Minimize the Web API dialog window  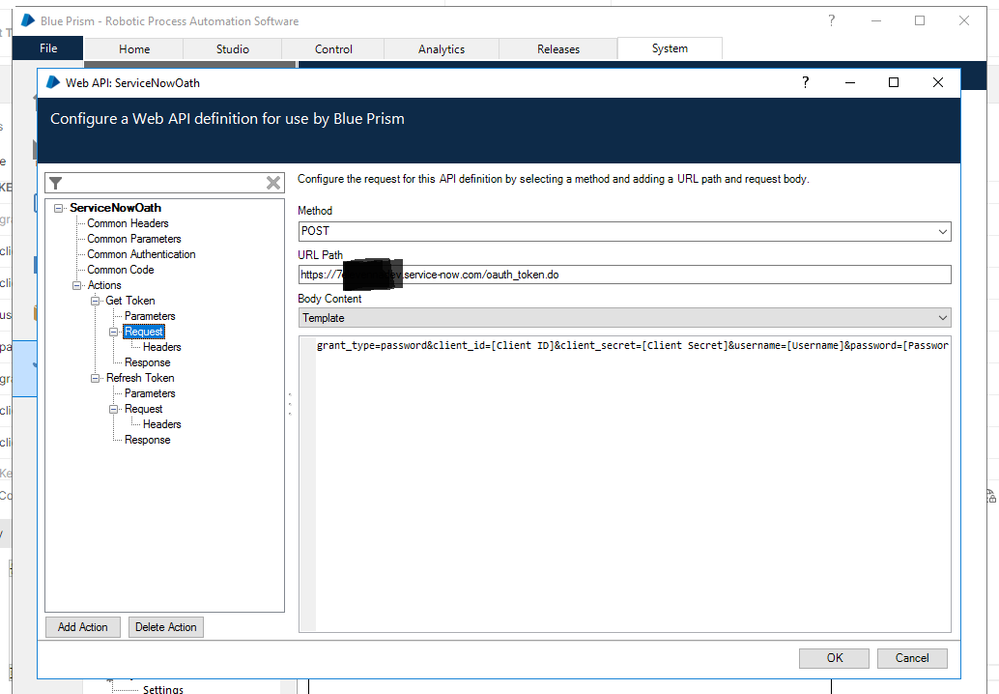tap(850, 83)
